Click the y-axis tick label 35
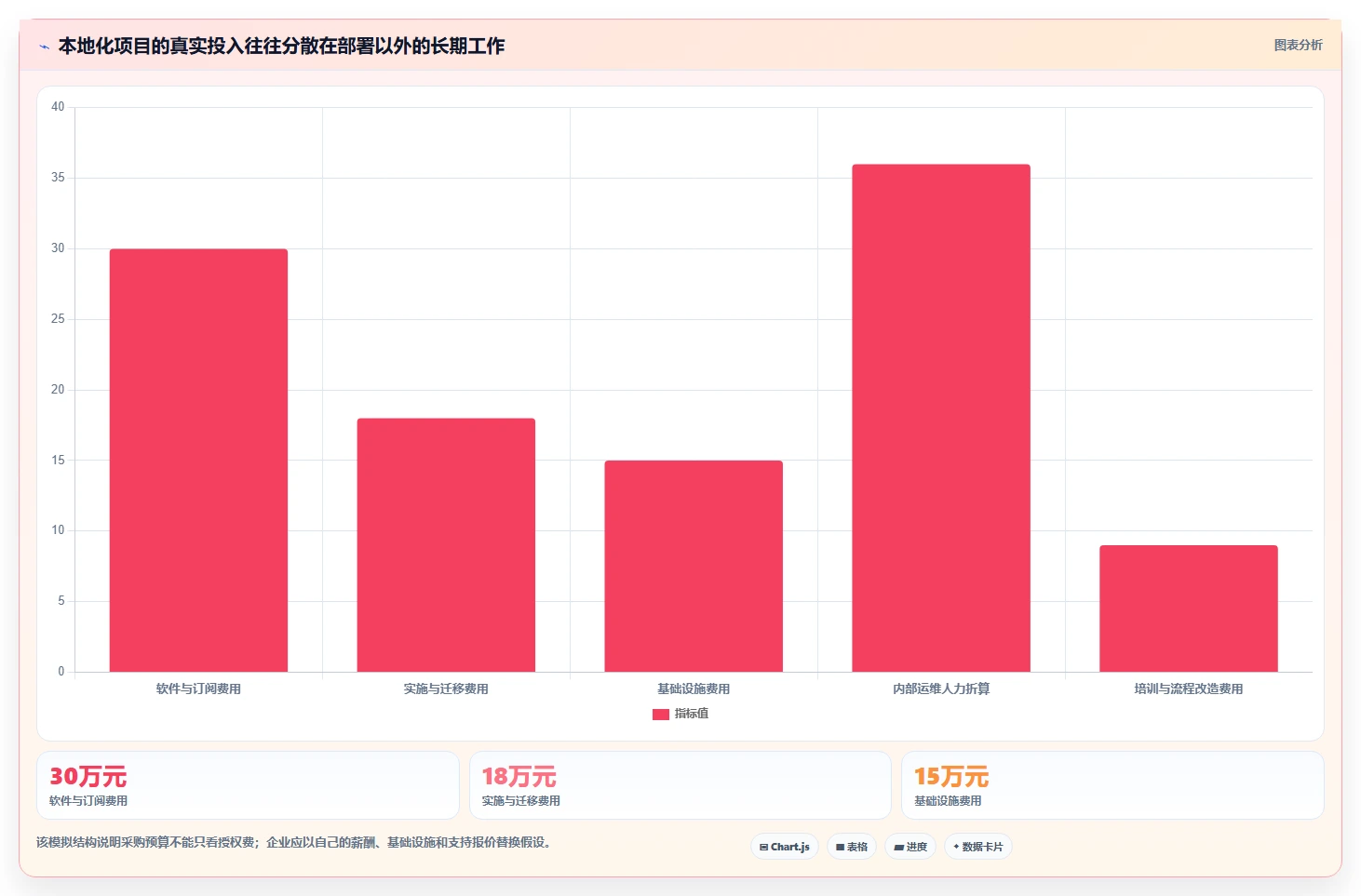The image size is (1361, 896). (58, 178)
